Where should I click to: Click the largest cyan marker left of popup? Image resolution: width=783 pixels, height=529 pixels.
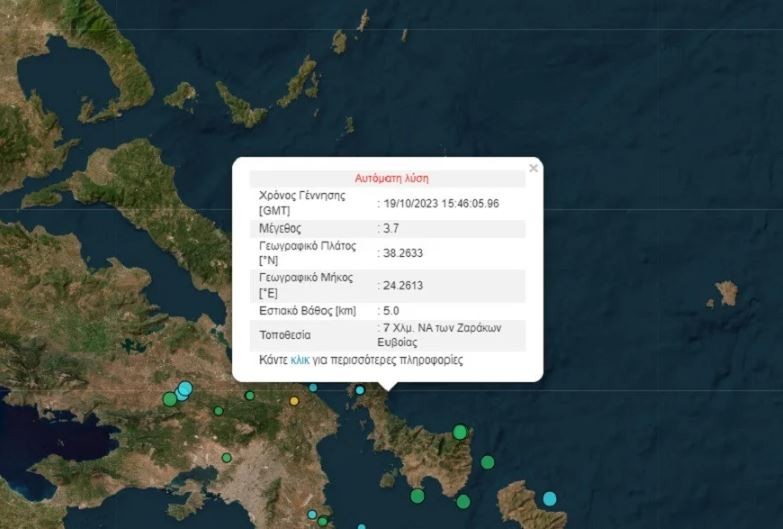coord(185,388)
